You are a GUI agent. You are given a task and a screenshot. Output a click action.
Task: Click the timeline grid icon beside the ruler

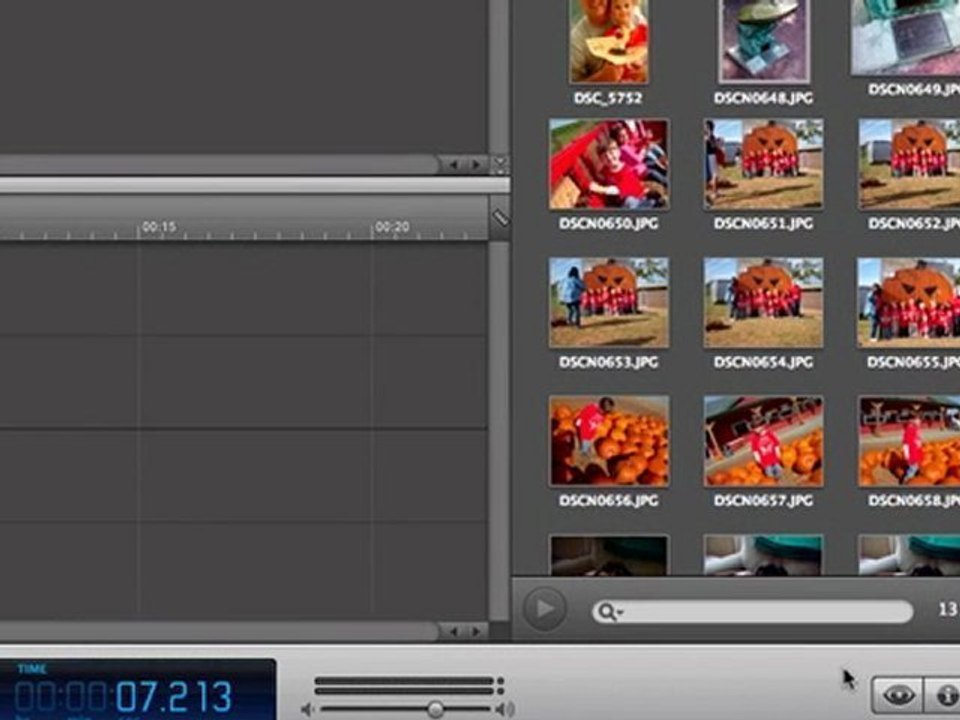click(500, 217)
